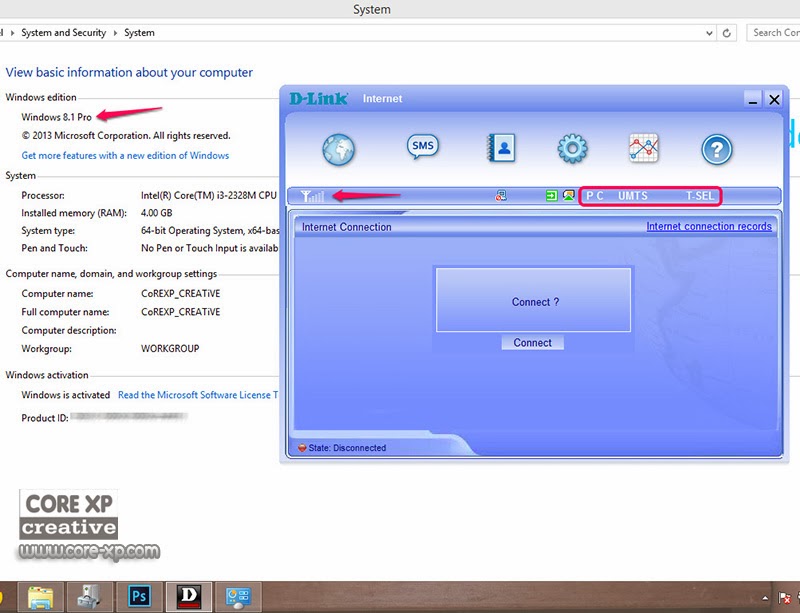Click the 64-bit Operating System value
This screenshot has height=613, width=800.
click(210, 231)
